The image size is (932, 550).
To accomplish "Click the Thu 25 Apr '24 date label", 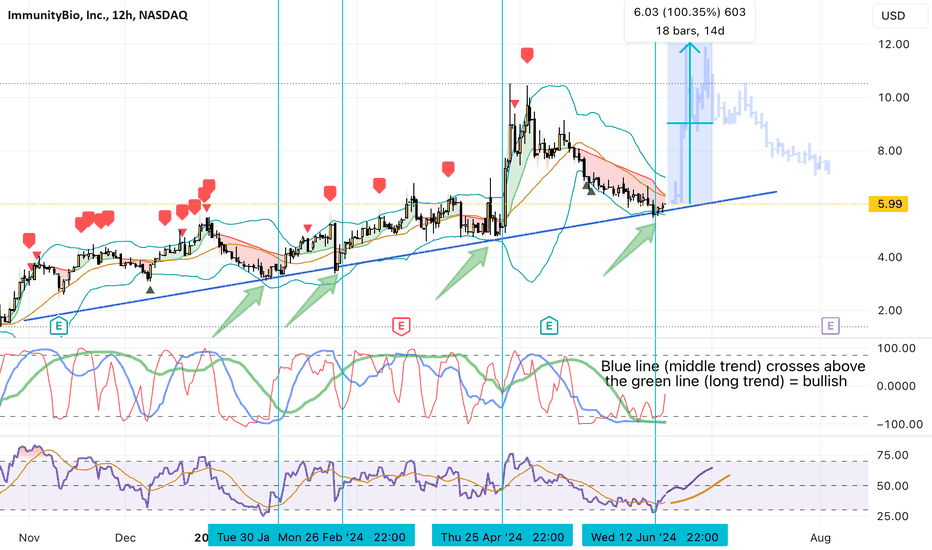I will pos(502,537).
